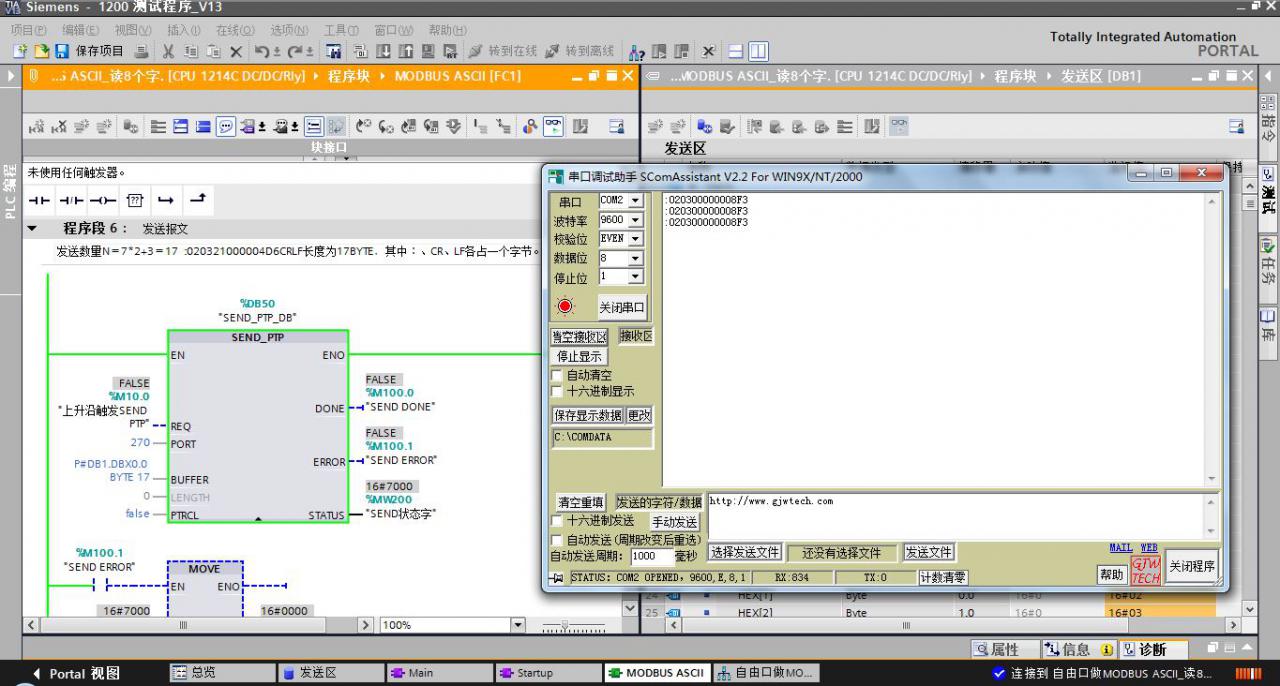Open the MAIL link

pos(1121,548)
